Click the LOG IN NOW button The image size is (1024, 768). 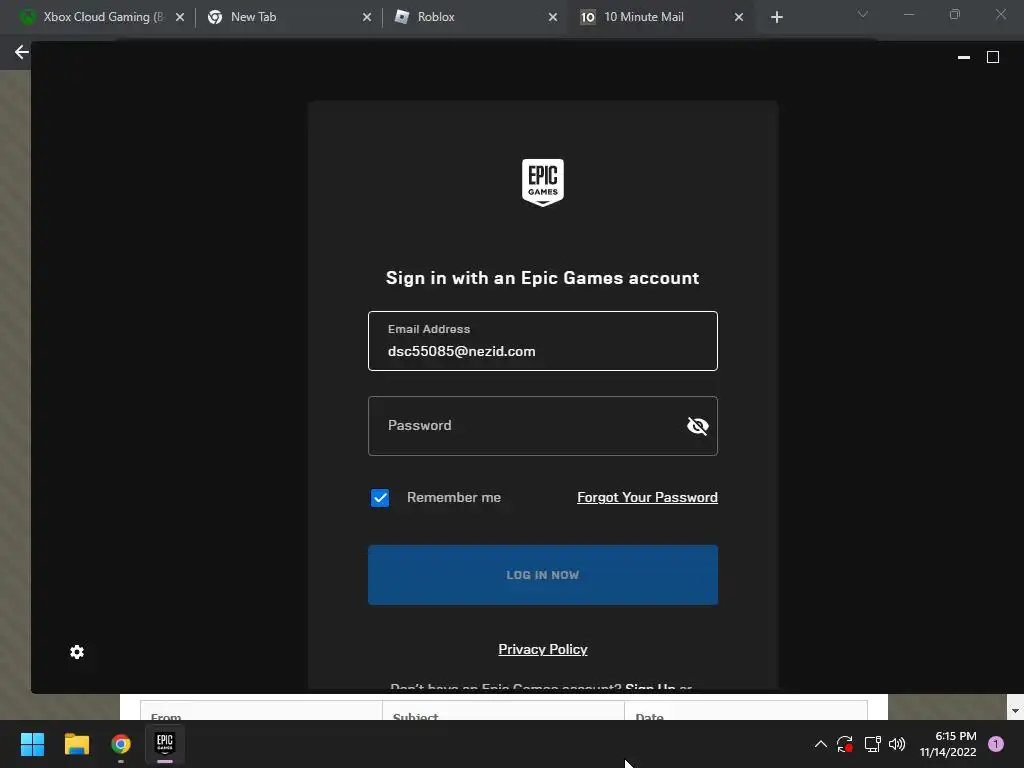coord(543,575)
